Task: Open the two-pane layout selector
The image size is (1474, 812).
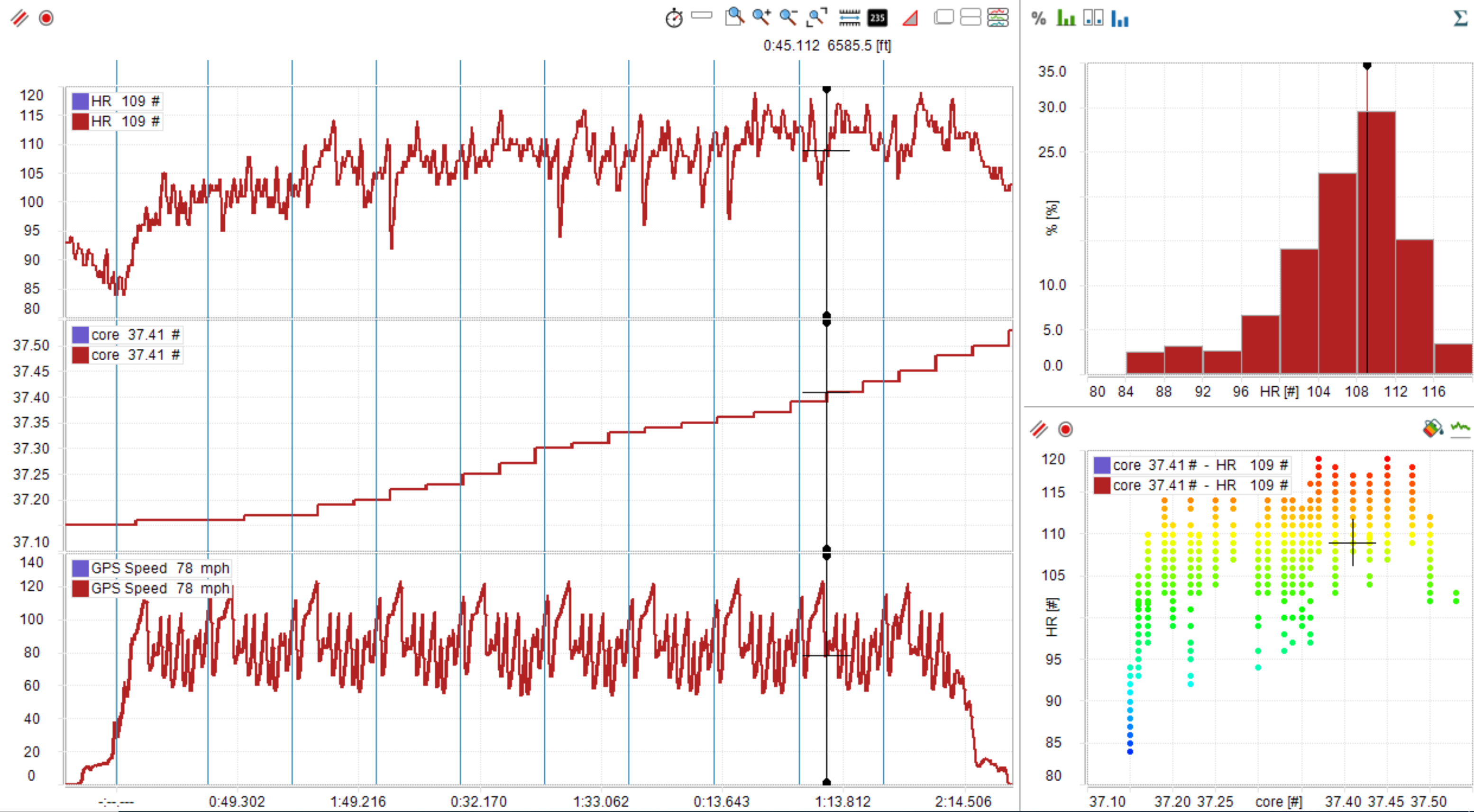Action: click(x=970, y=18)
